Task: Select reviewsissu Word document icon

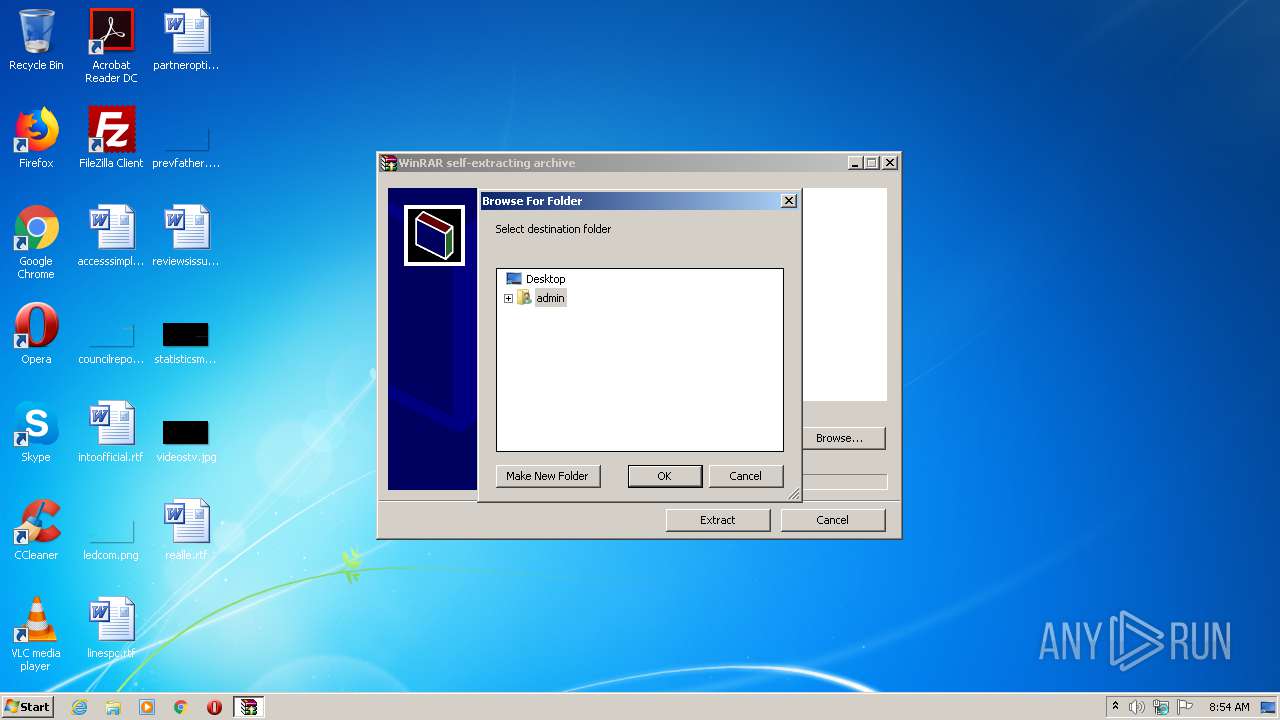Action: (186, 236)
